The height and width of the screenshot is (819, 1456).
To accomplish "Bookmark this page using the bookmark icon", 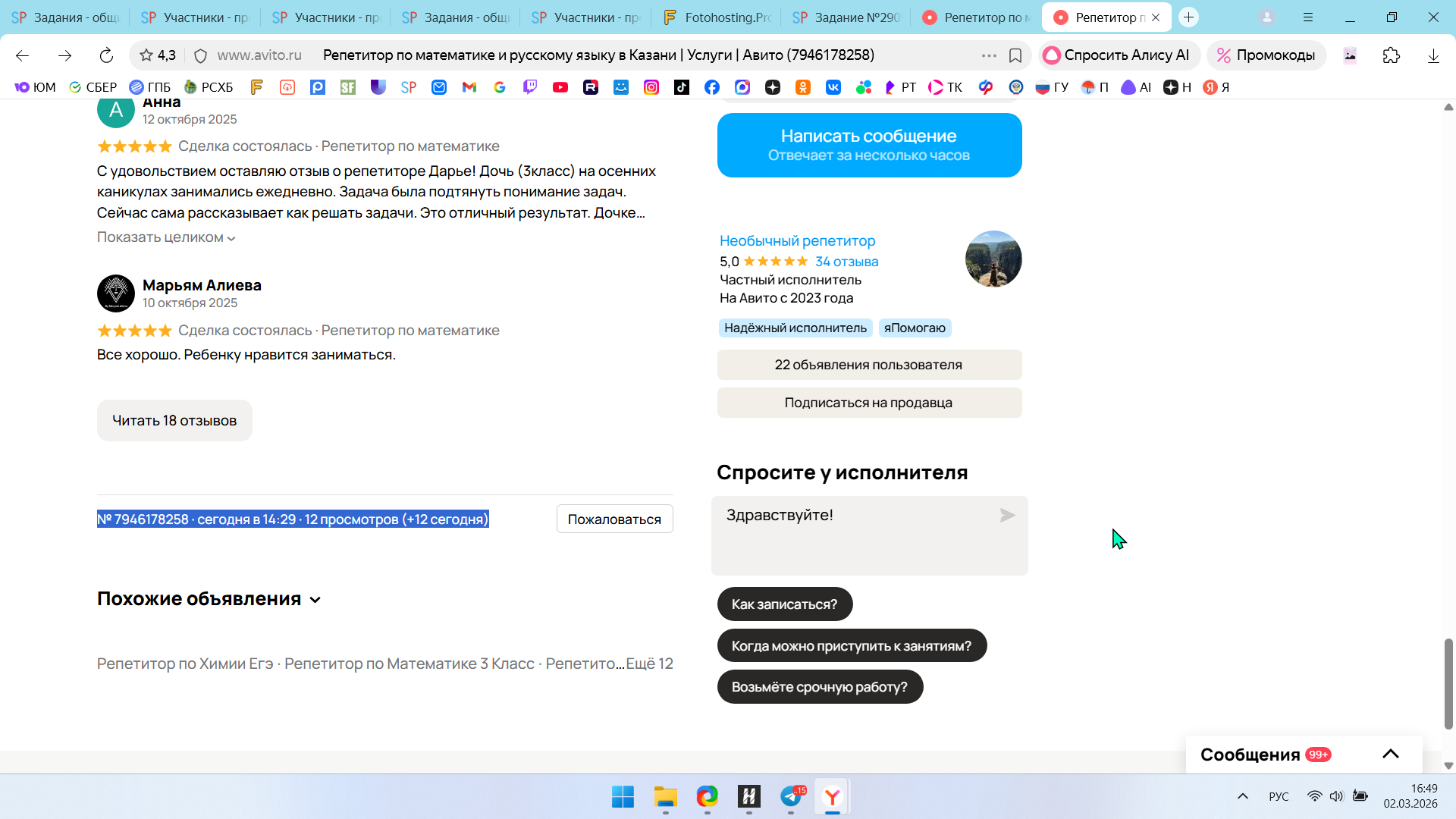I will (x=1015, y=55).
